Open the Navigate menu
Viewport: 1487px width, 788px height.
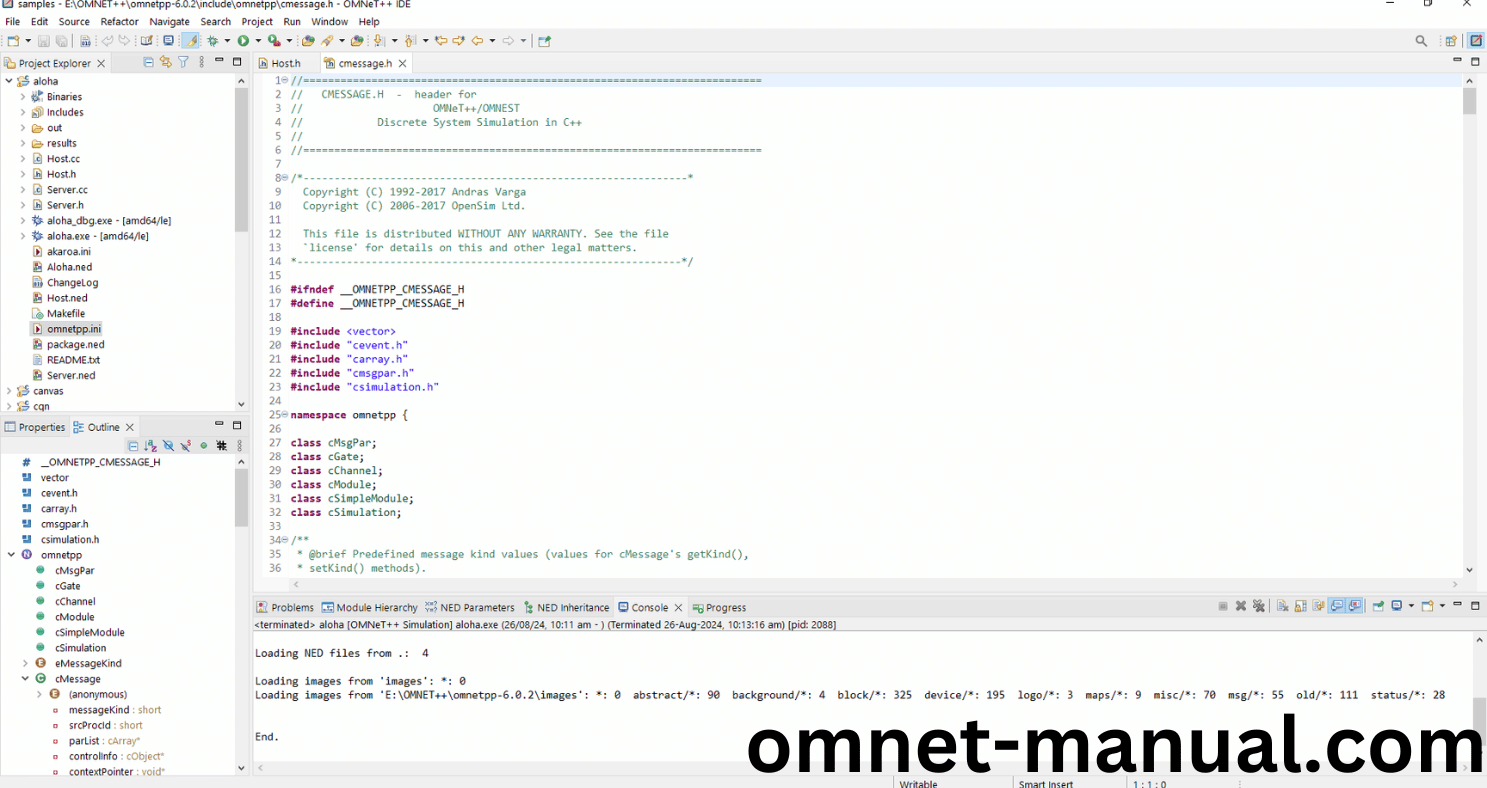click(169, 21)
